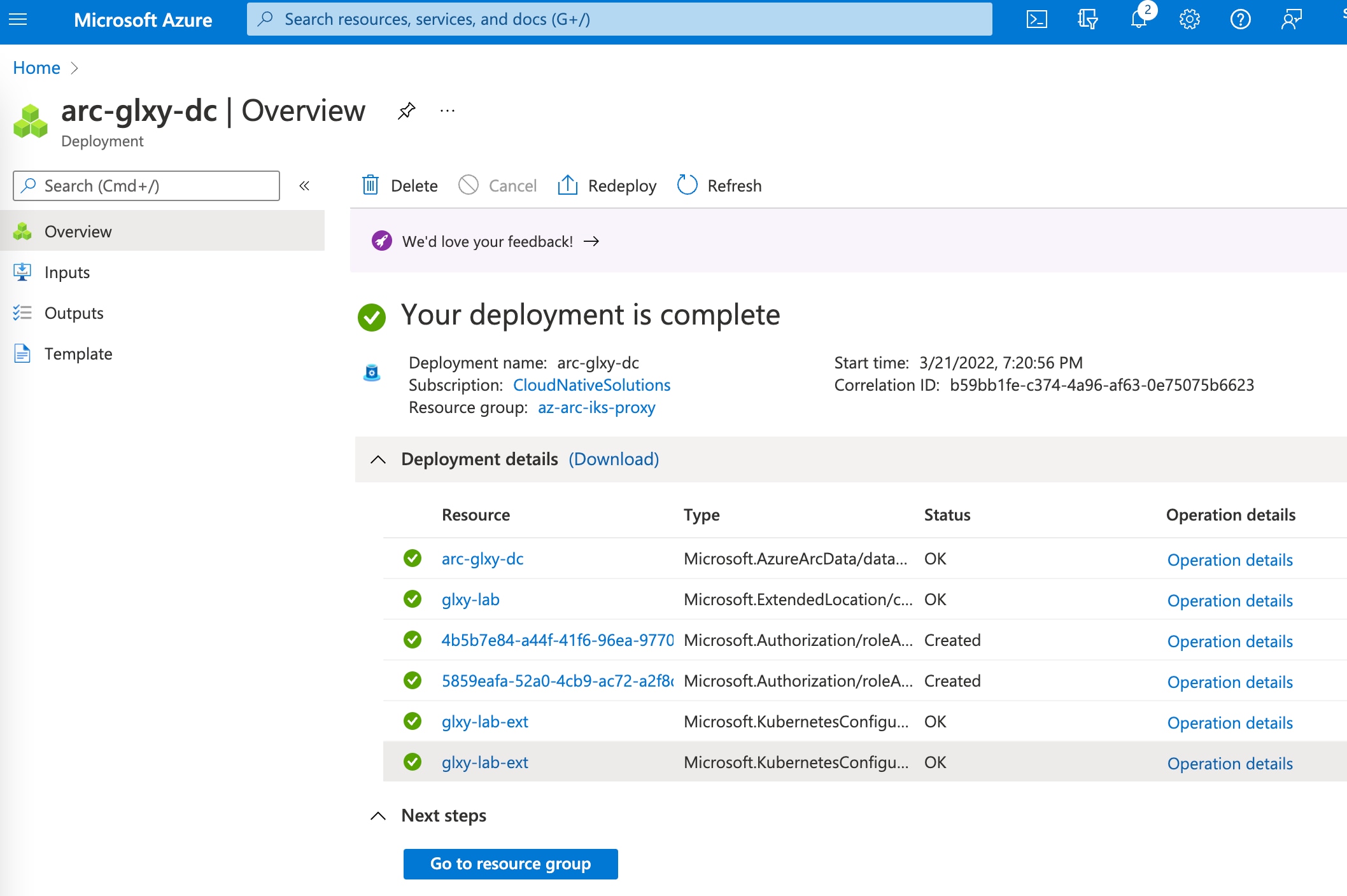Click the top search resources box
Viewport: 1347px width, 896px height.
[619, 19]
